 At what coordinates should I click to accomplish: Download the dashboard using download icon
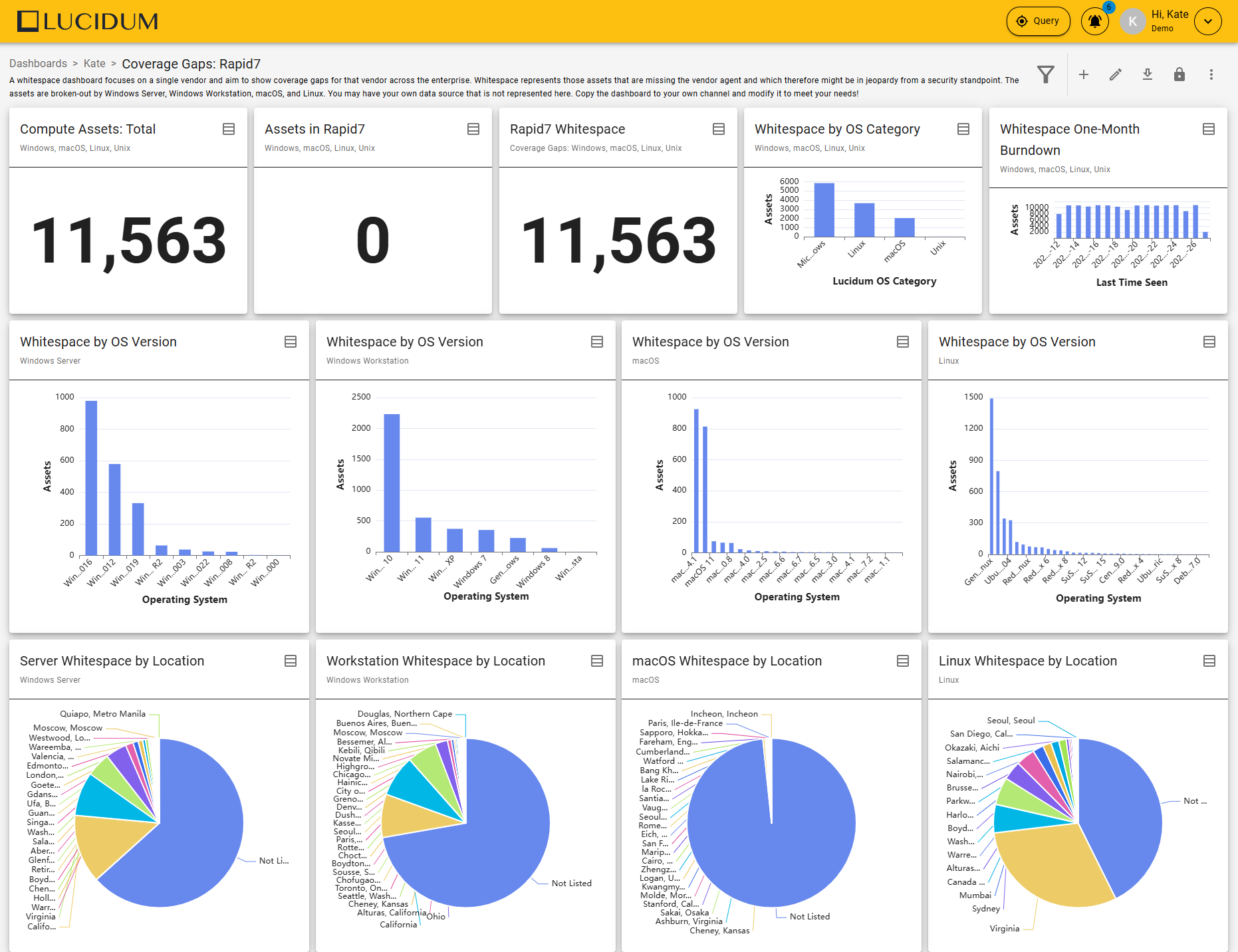coord(1148,74)
